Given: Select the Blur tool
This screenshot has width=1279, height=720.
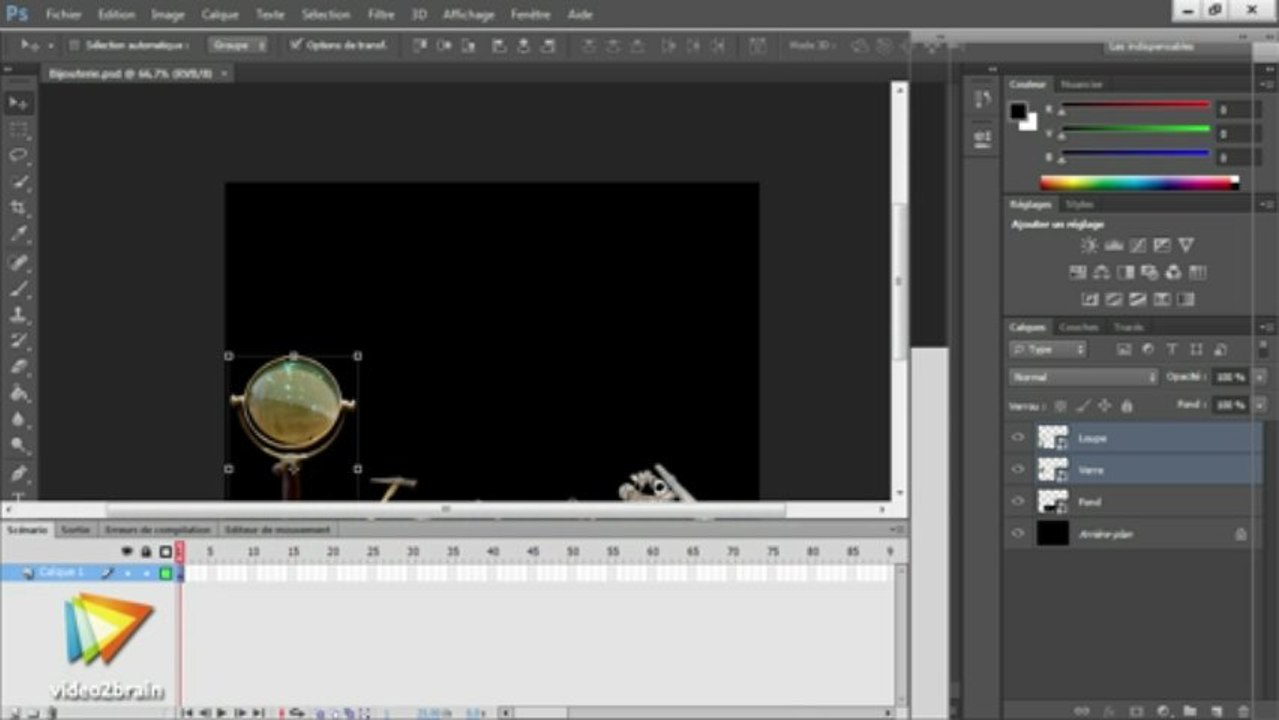Looking at the screenshot, I should coord(19,419).
